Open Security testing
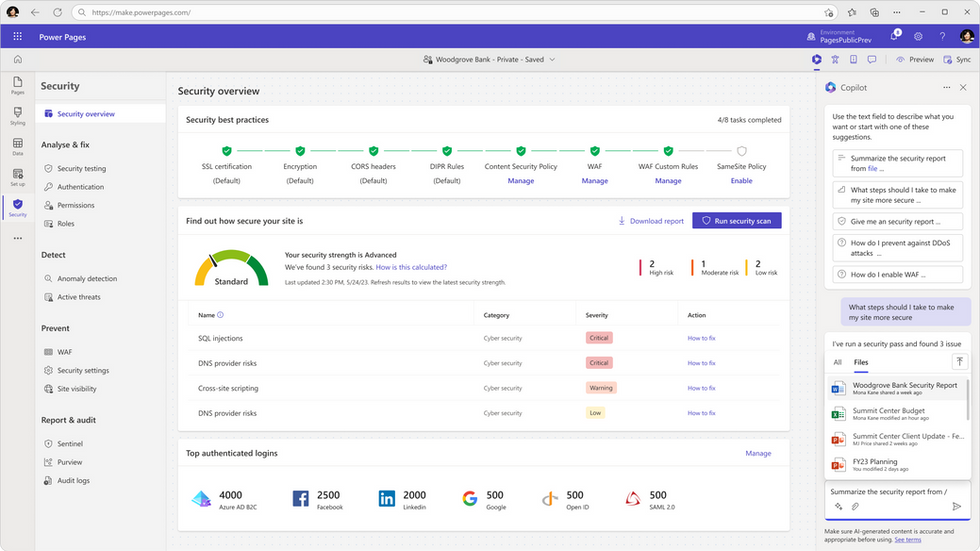The image size is (980, 551). (x=81, y=168)
